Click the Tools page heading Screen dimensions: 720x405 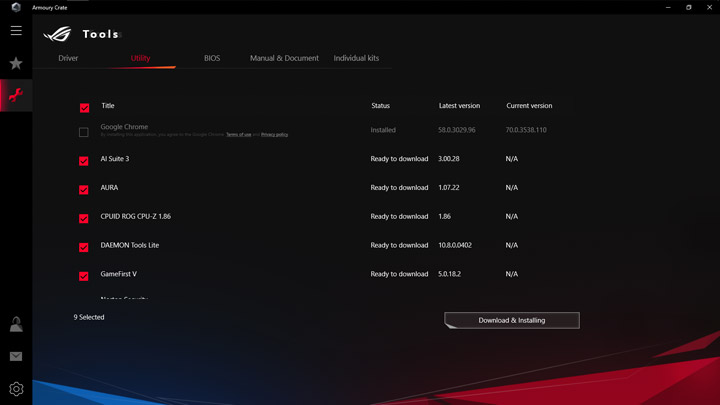tap(101, 34)
